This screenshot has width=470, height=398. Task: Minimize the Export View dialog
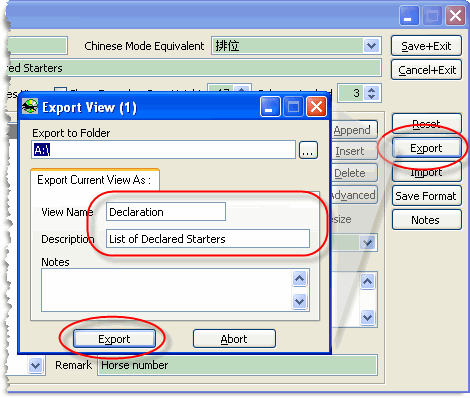coord(270,107)
